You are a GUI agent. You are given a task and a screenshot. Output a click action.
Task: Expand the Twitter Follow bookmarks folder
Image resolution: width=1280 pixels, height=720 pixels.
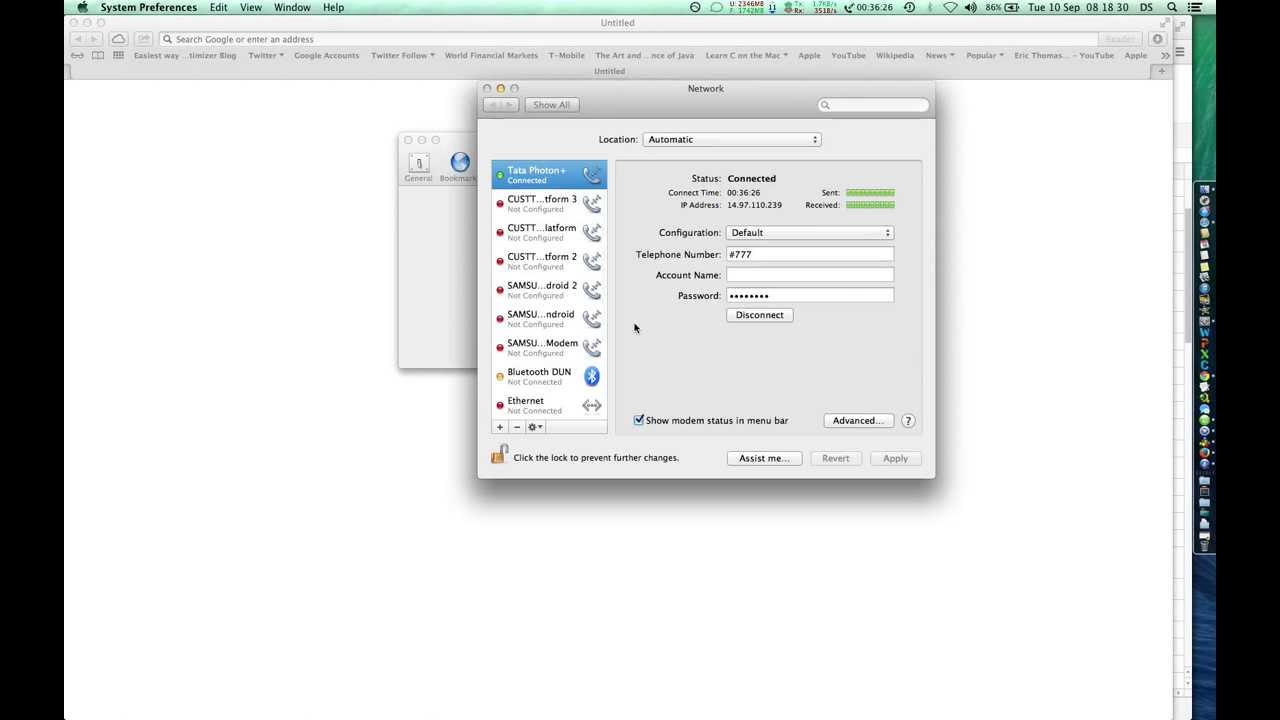tap(403, 56)
